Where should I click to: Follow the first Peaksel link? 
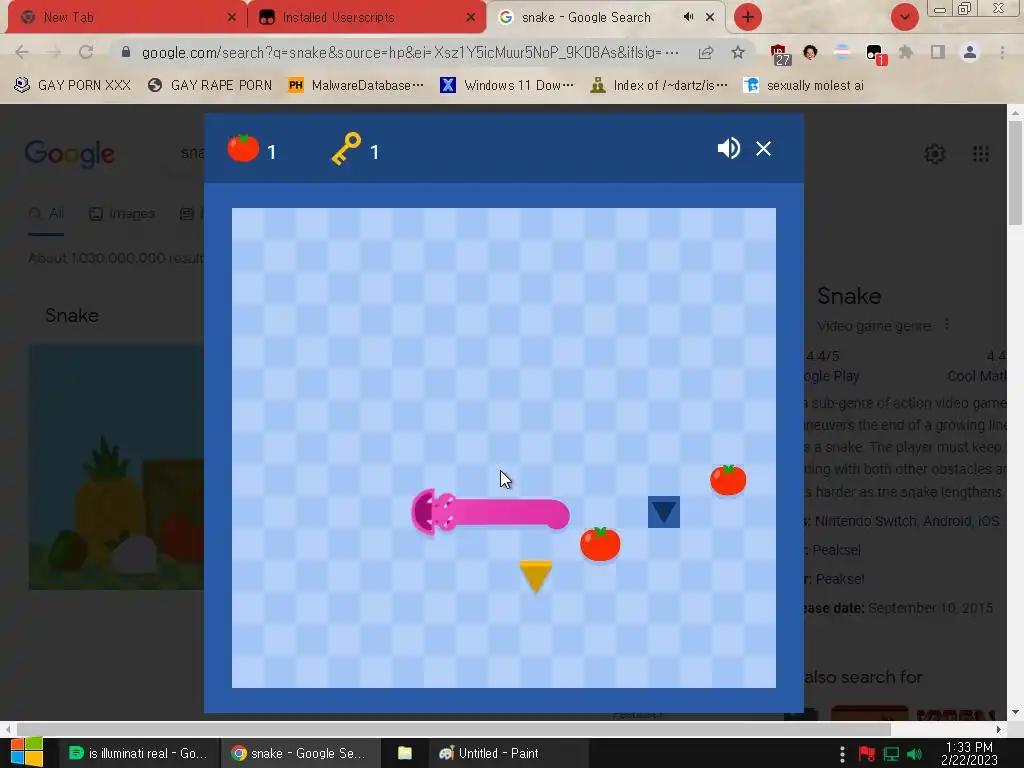click(837, 550)
